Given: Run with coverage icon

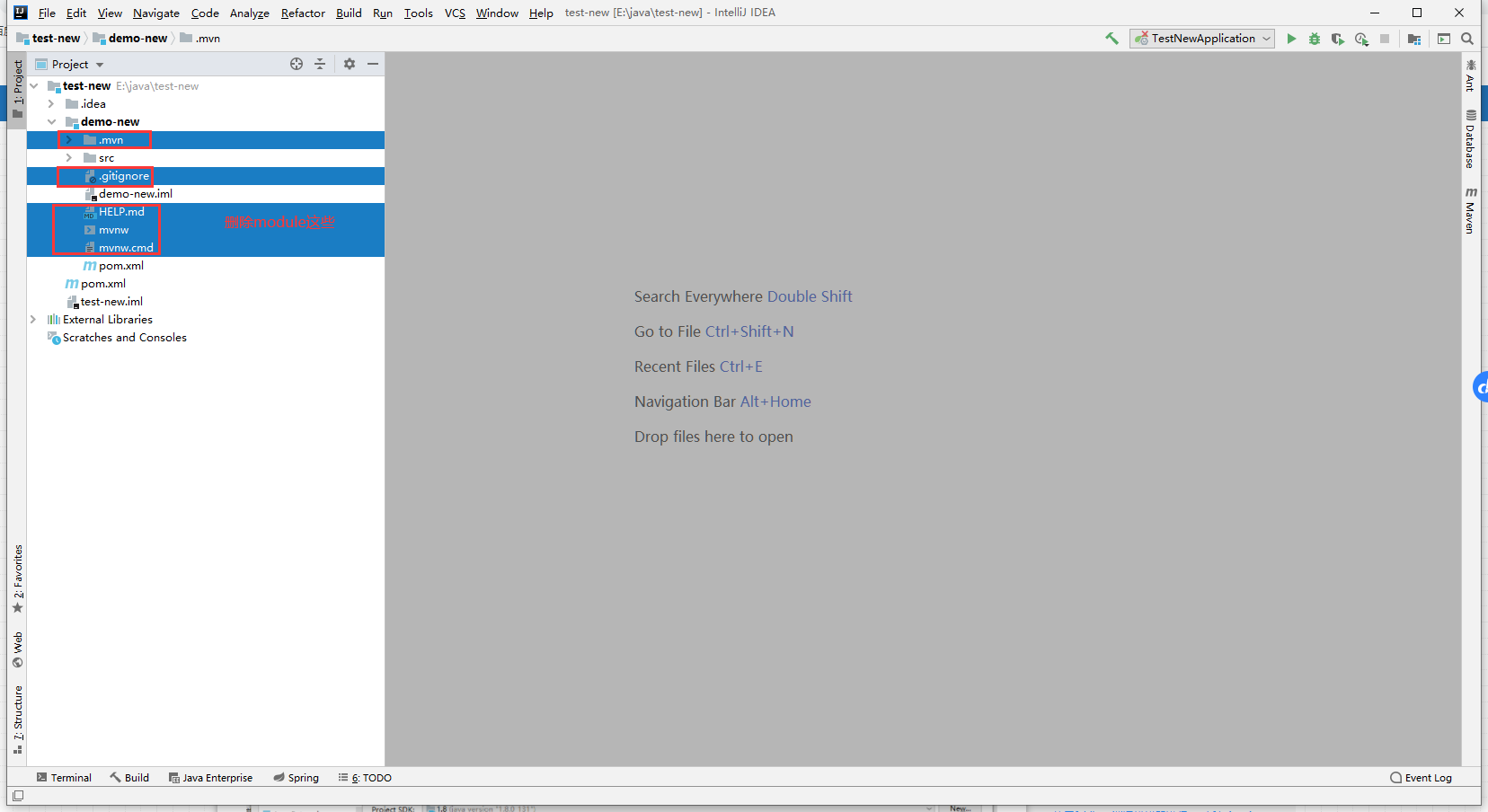Looking at the screenshot, I should [1338, 39].
